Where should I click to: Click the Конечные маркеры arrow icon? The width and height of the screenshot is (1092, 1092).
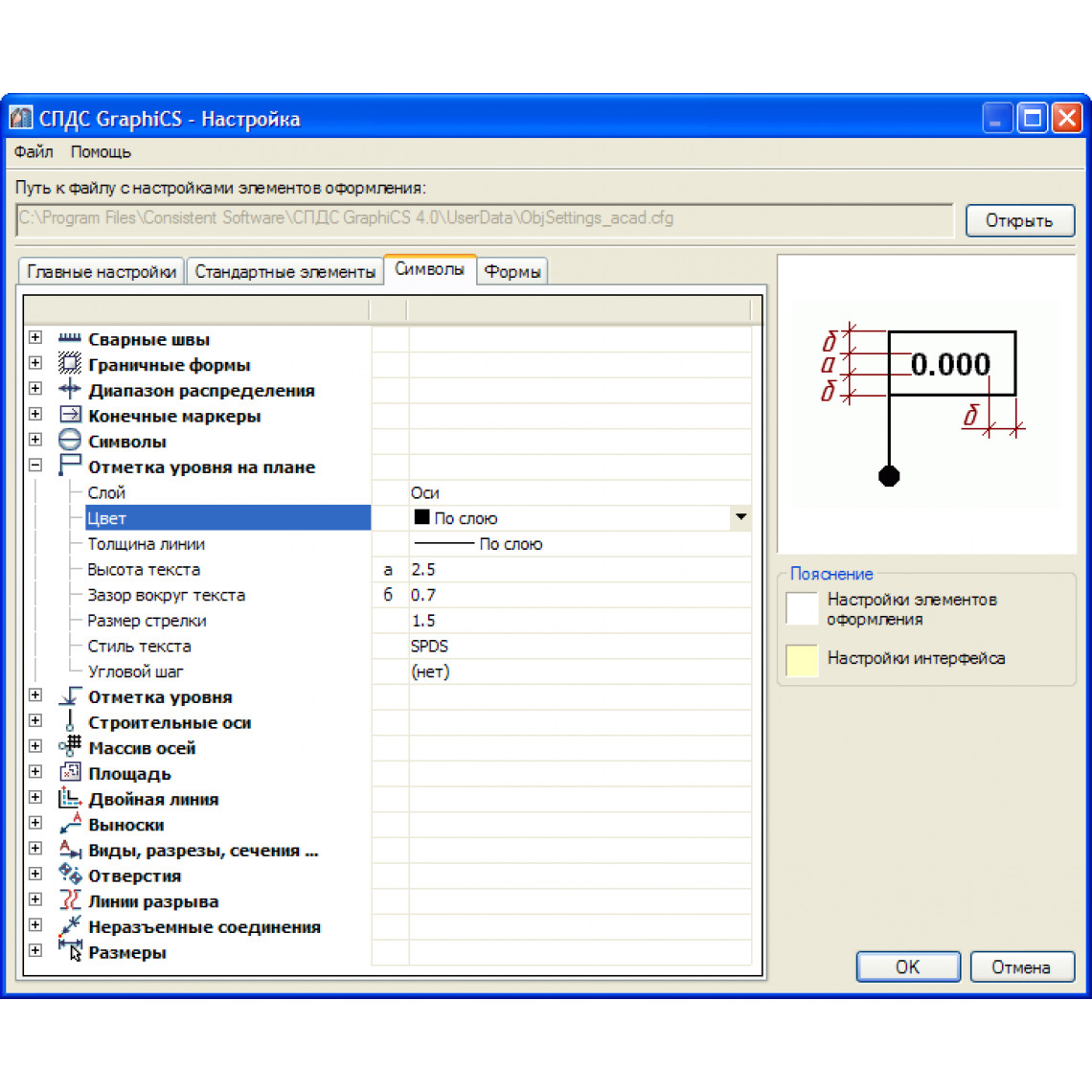(x=70, y=415)
